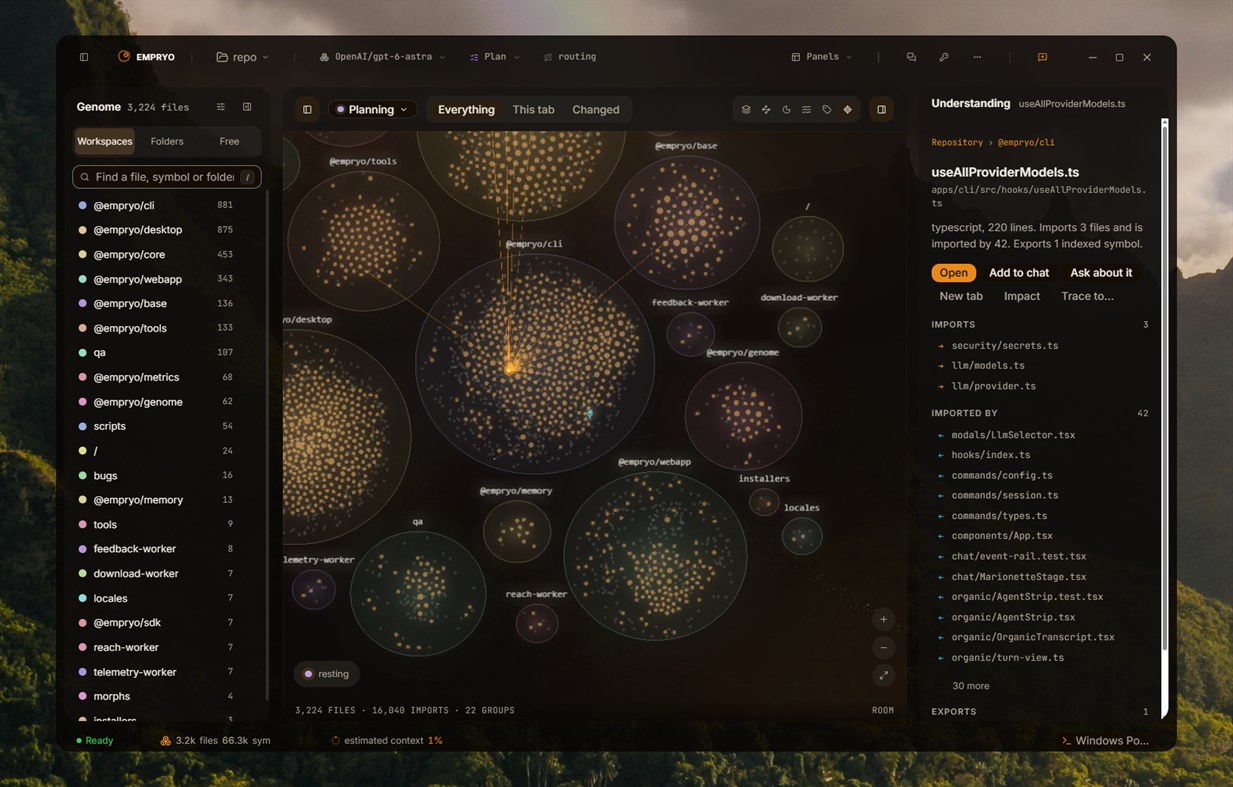Zoom out the graph with minus button
Screen dimensions: 1233x787
point(883,648)
